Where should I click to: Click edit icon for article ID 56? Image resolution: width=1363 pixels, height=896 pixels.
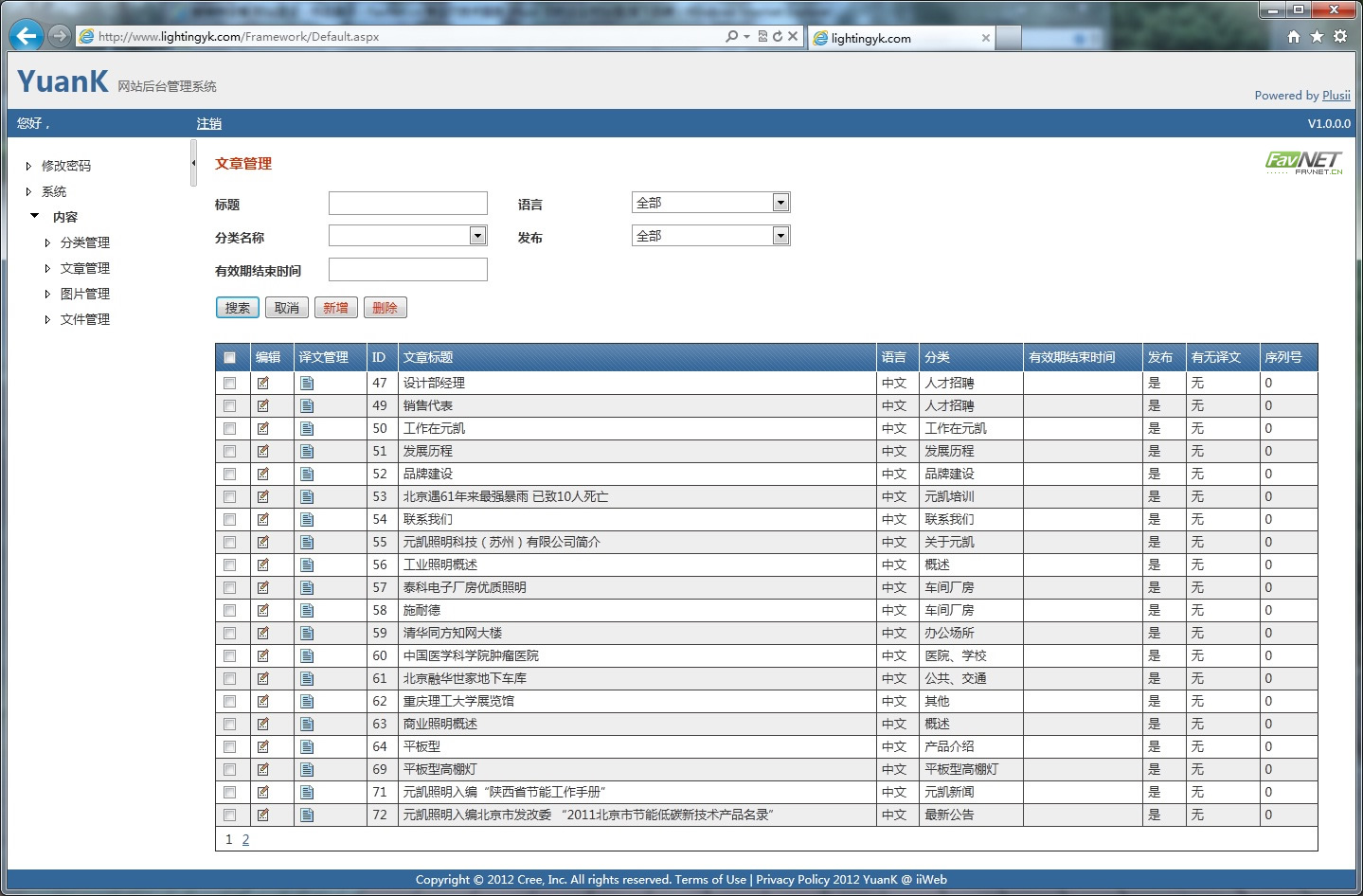(262, 565)
